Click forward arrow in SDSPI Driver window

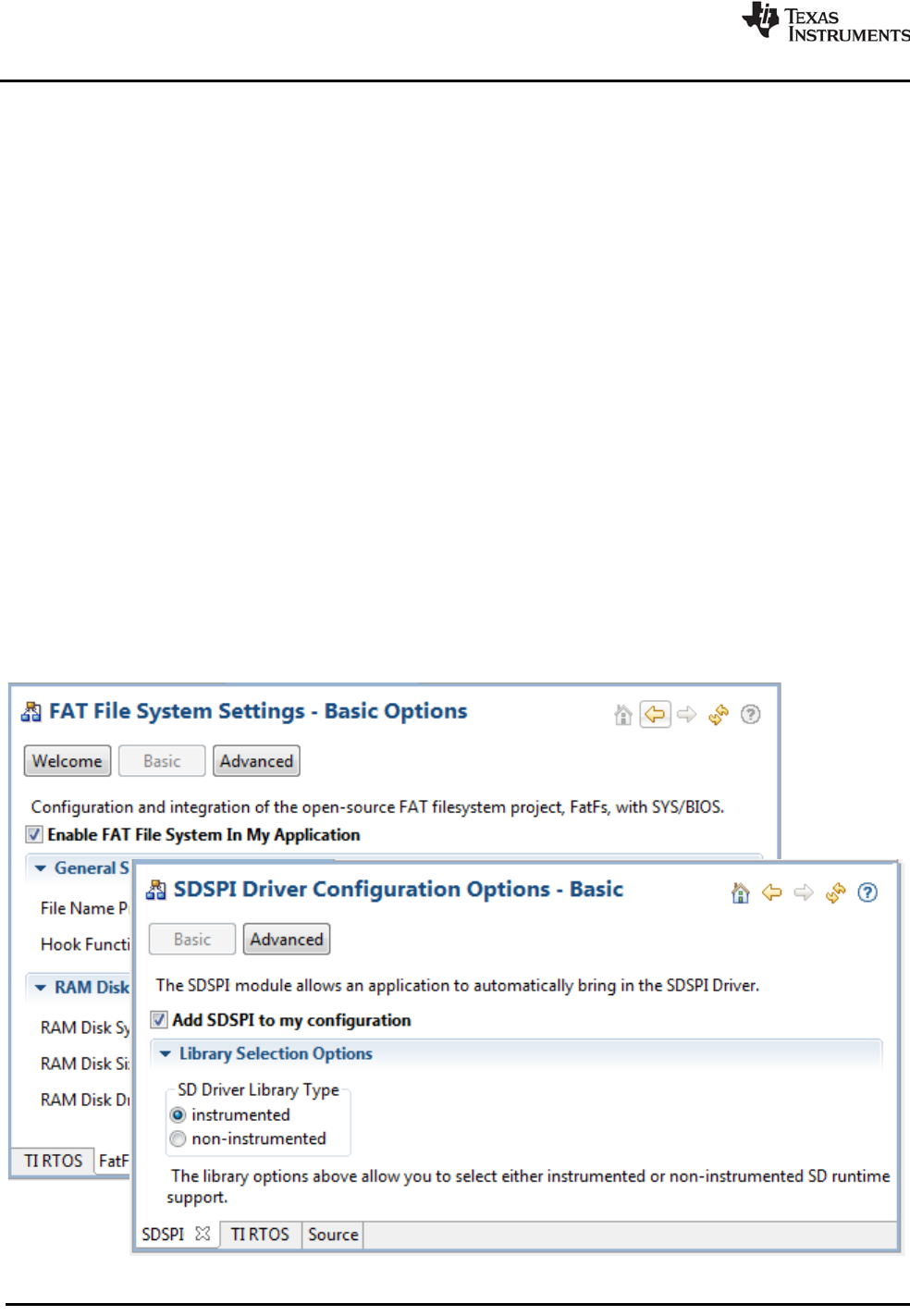(804, 892)
